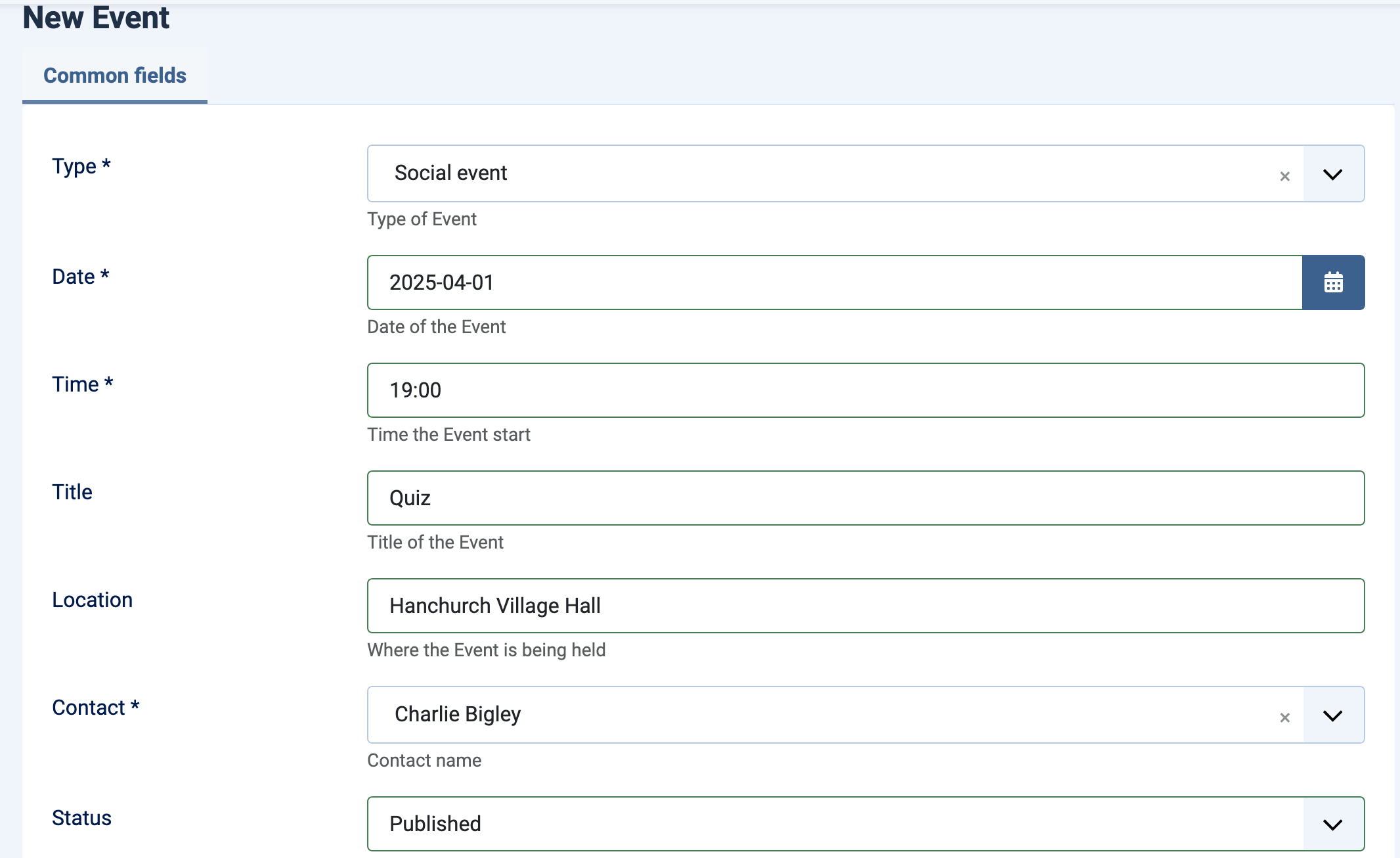Viewport: 1400px width, 858px height.
Task: Click the Time * field label
Action: point(83,384)
